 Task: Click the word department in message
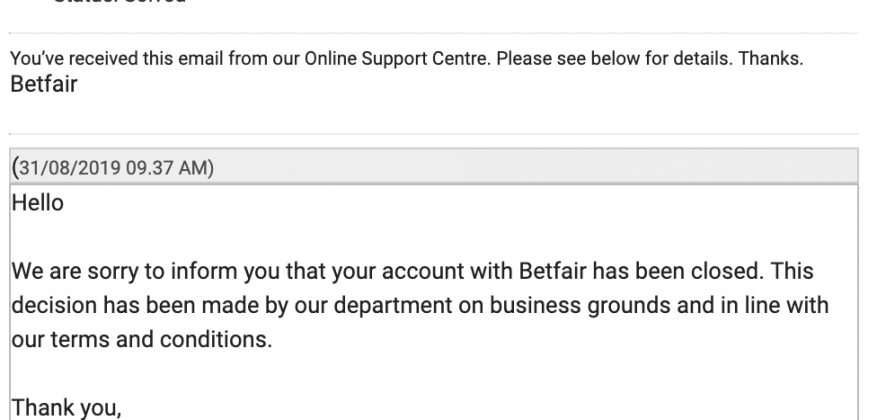[x=393, y=305]
